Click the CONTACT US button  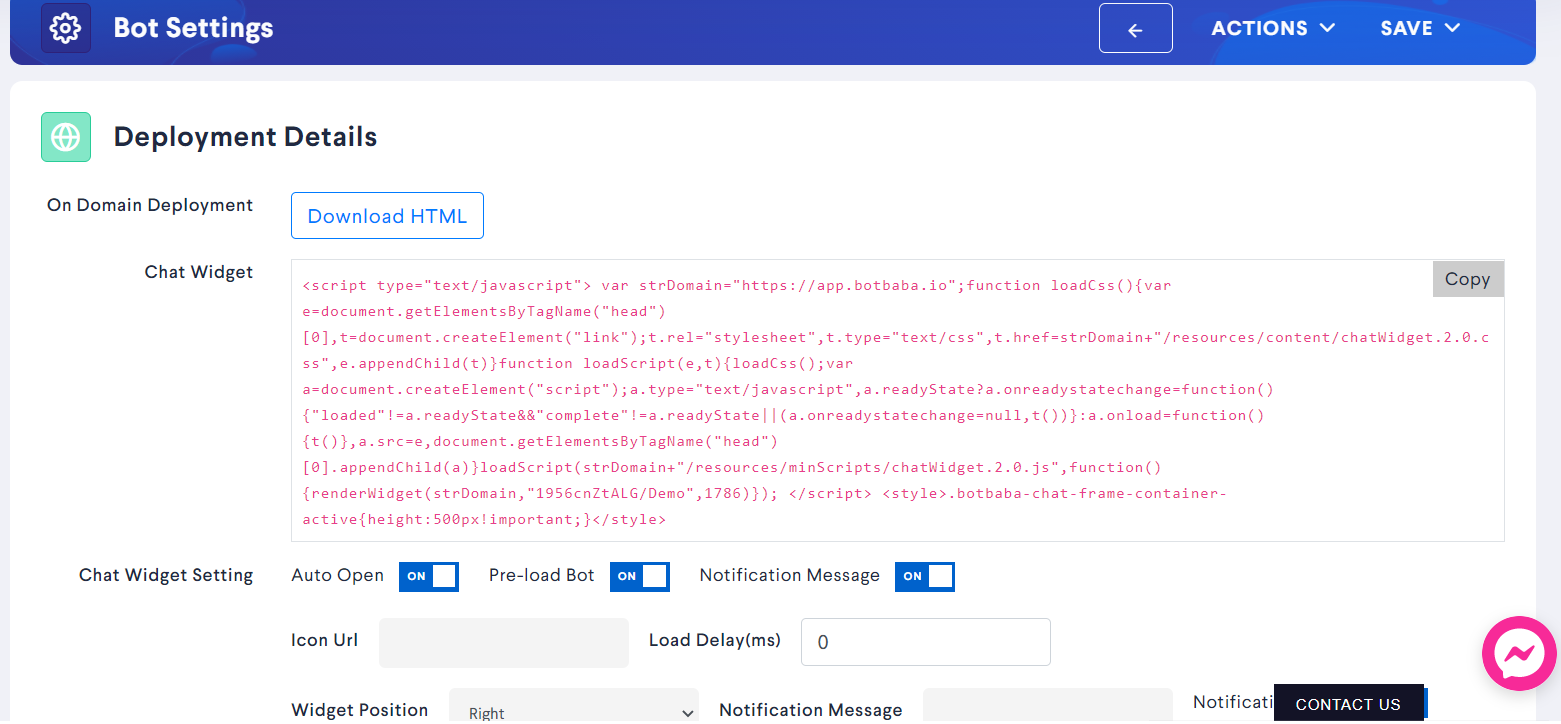tap(1348, 703)
